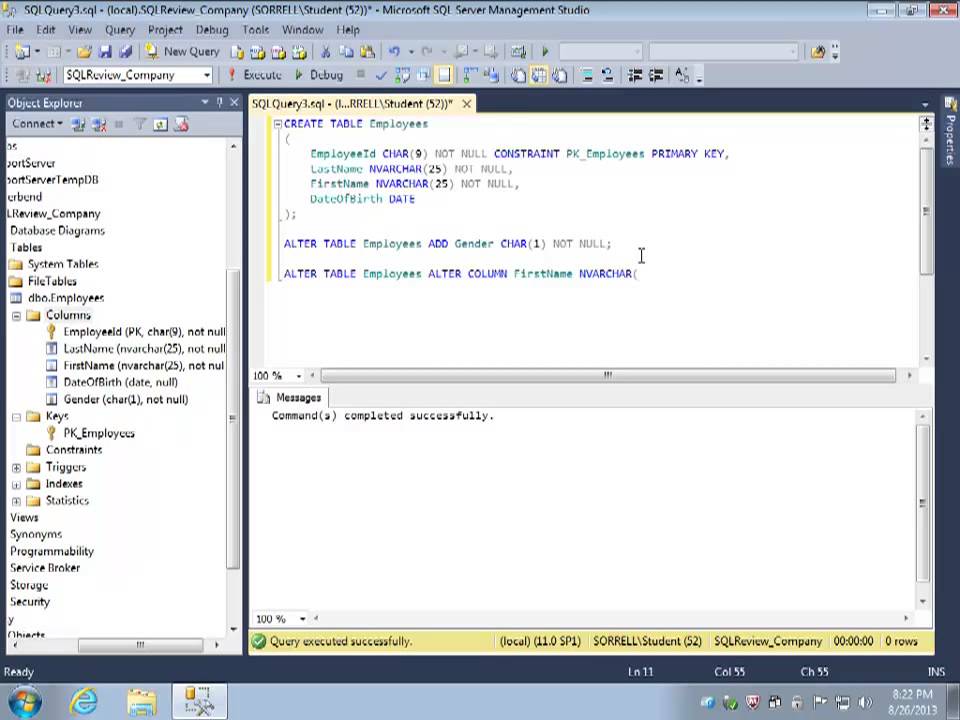This screenshot has width=960, height=720.
Task: Click the New Query button
Action: (x=182, y=52)
